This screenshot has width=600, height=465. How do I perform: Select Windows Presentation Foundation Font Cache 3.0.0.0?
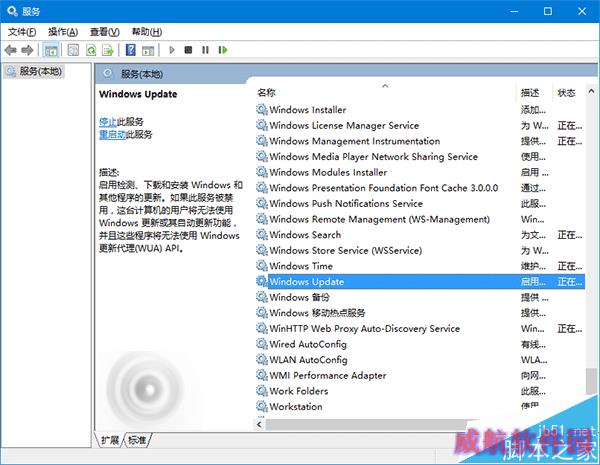click(x=420, y=188)
